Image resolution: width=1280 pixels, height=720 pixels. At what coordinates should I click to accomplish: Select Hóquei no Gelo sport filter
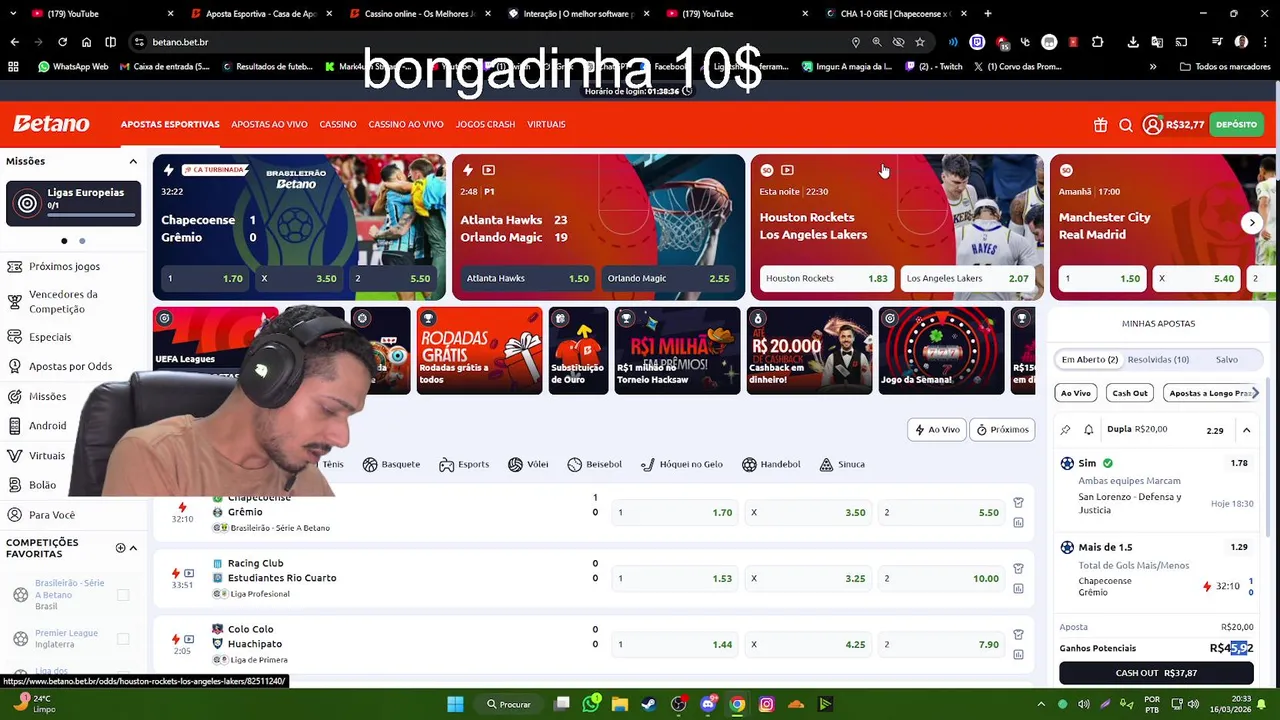(681, 464)
